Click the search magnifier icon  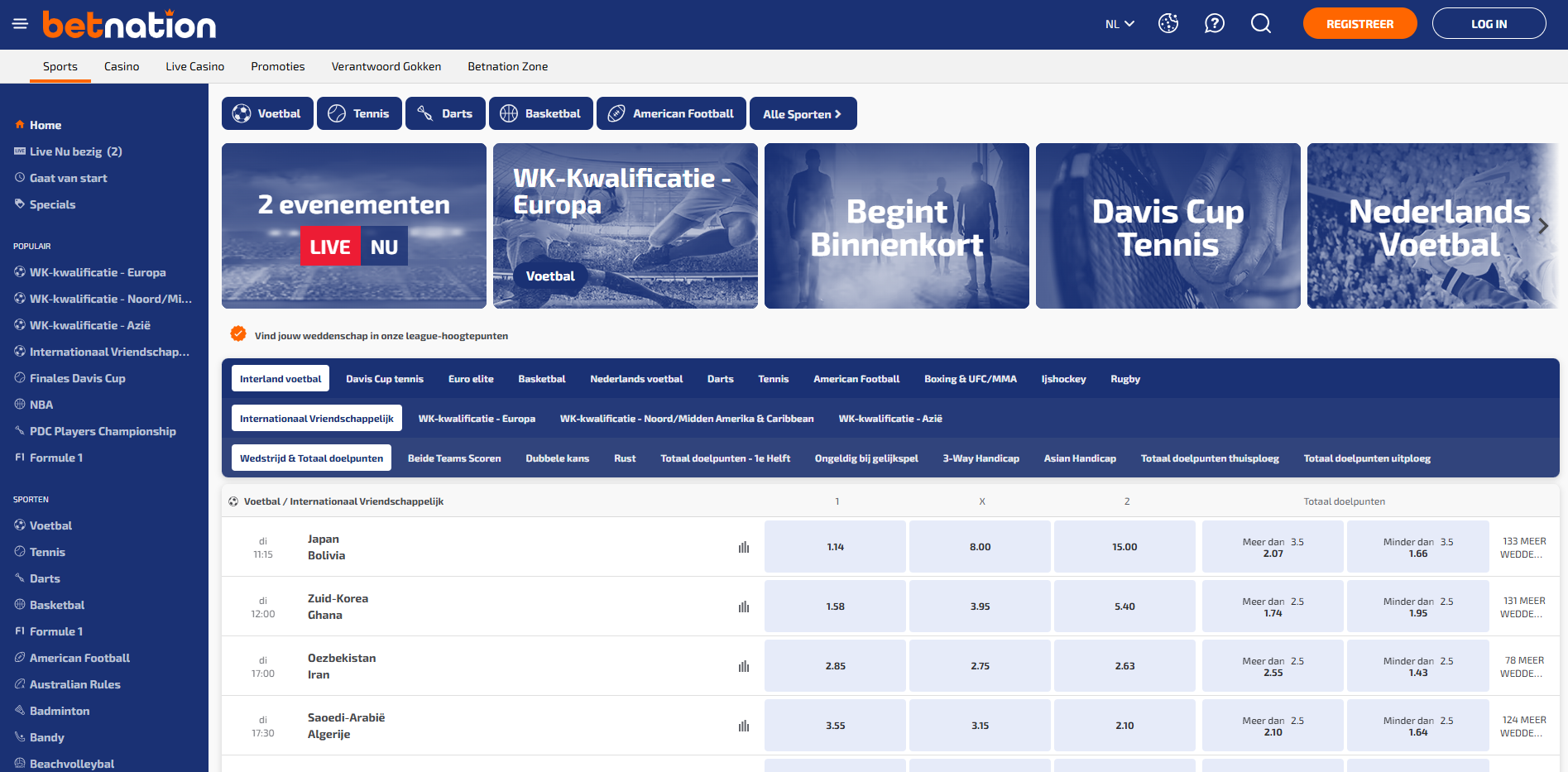click(1261, 23)
